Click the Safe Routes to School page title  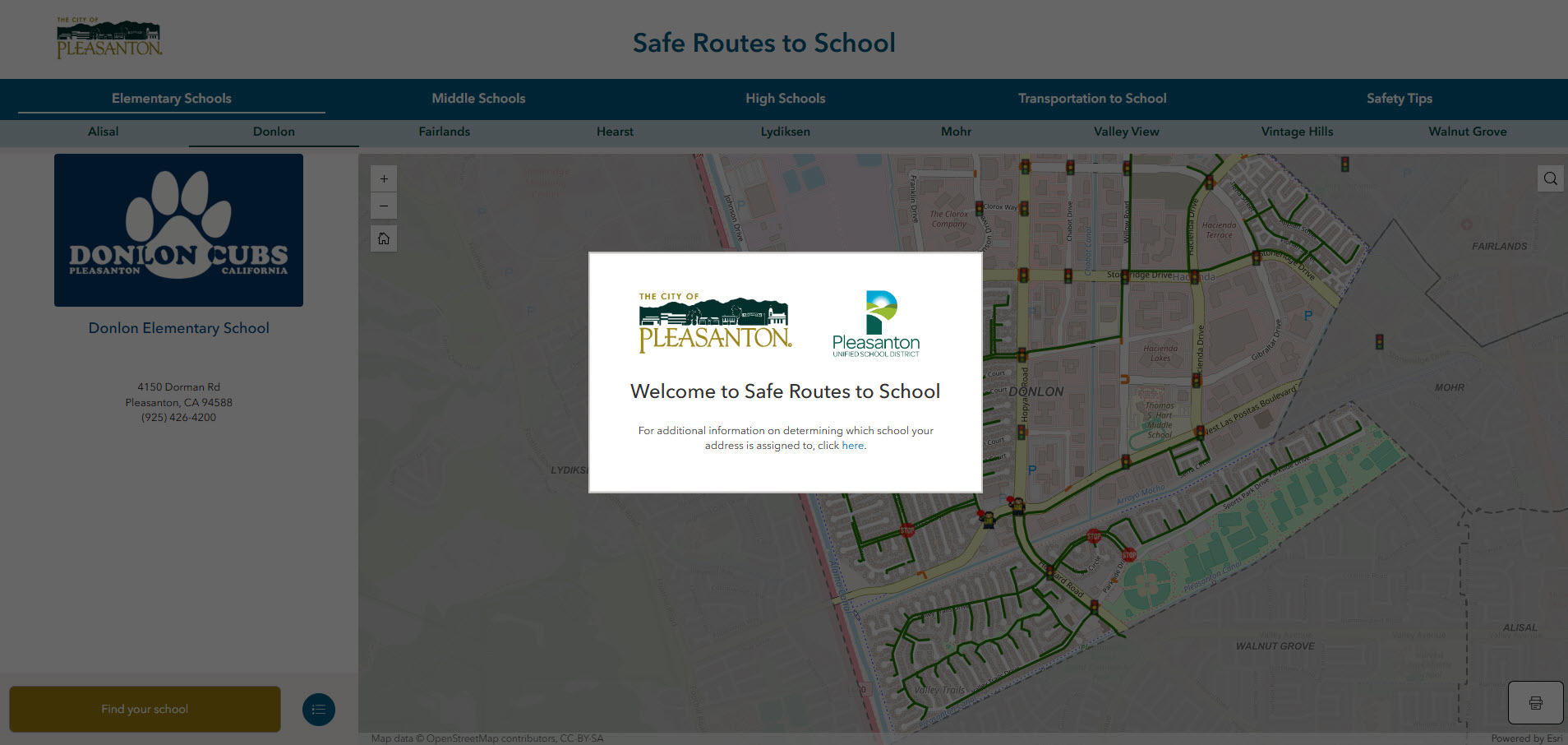pos(763,43)
